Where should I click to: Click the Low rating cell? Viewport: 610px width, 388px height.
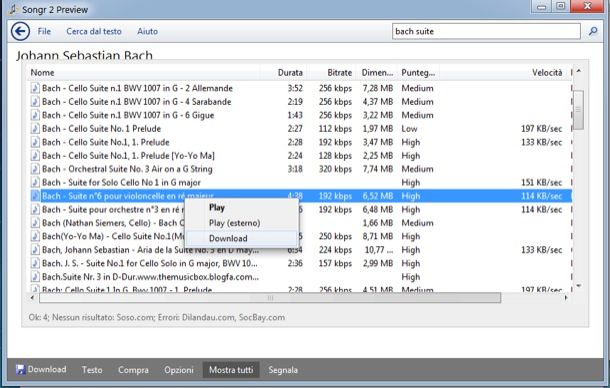[x=409, y=128]
